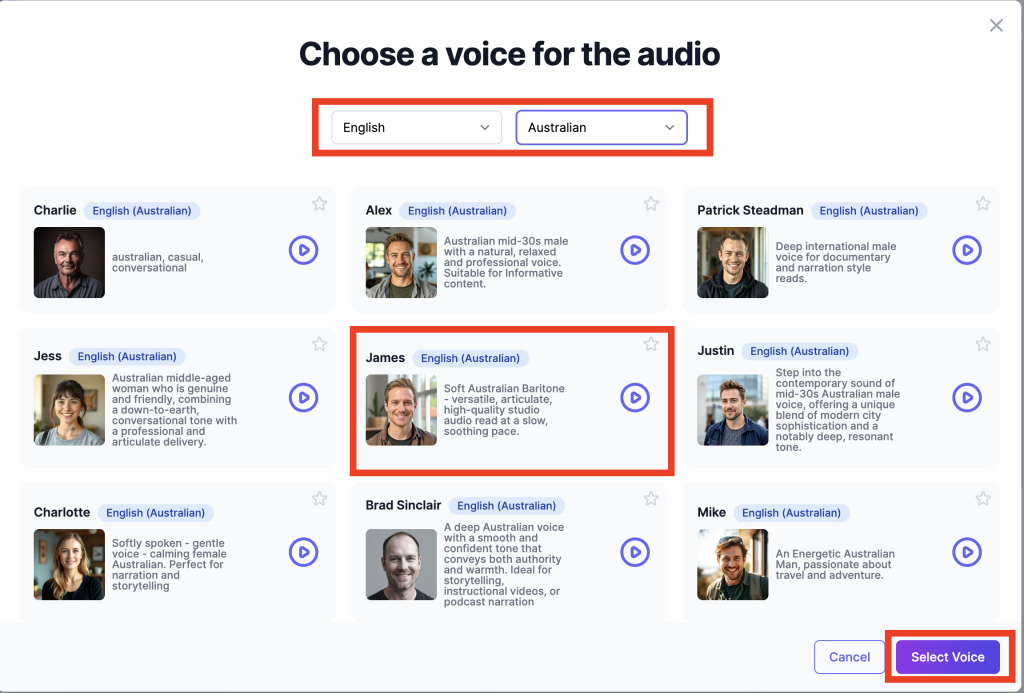Click Alex's English (Australian) tag
Screen dimensions: 1024x693
click(x=457, y=211)
